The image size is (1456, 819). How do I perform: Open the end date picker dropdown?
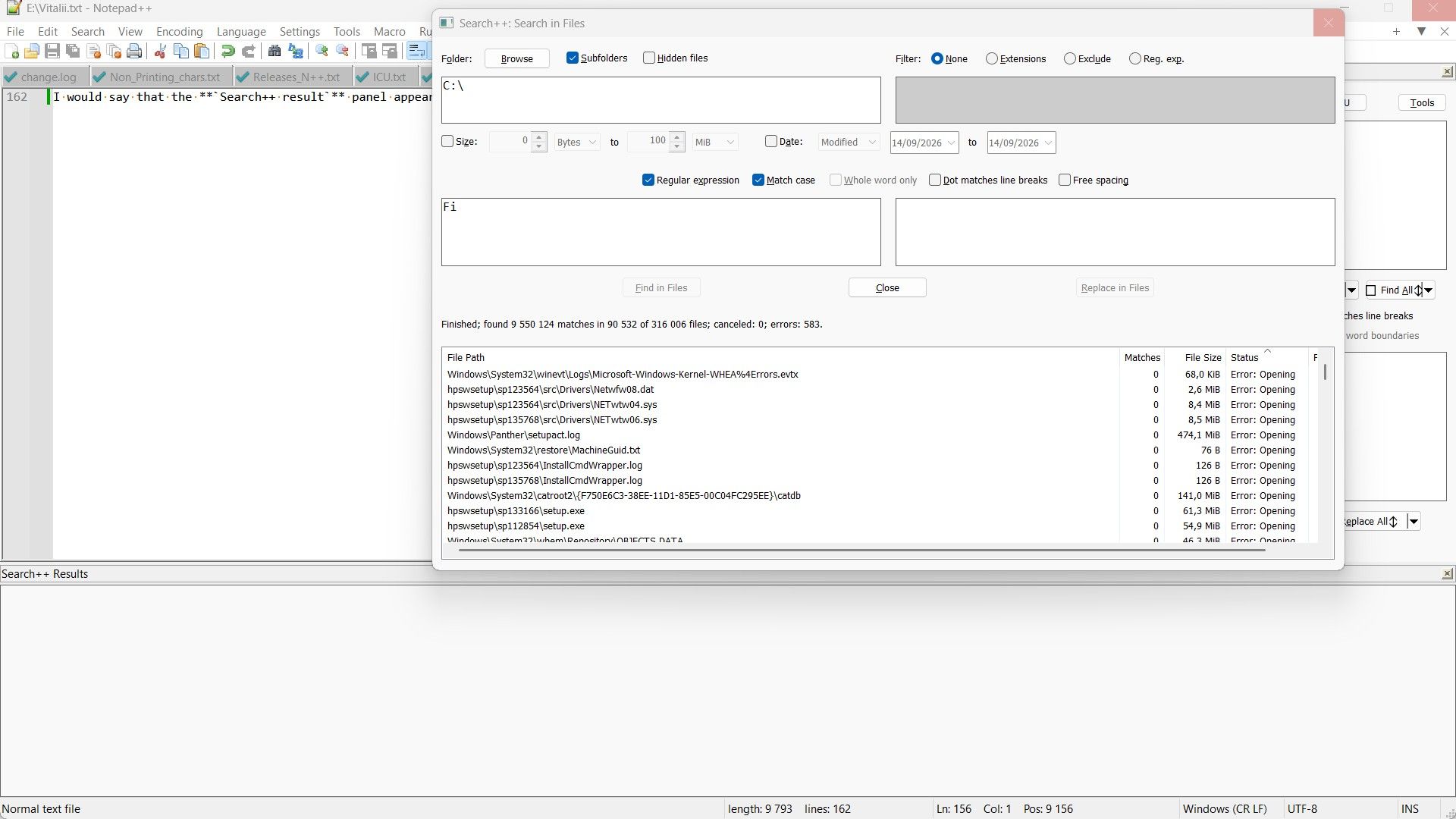pos(1048,143)
